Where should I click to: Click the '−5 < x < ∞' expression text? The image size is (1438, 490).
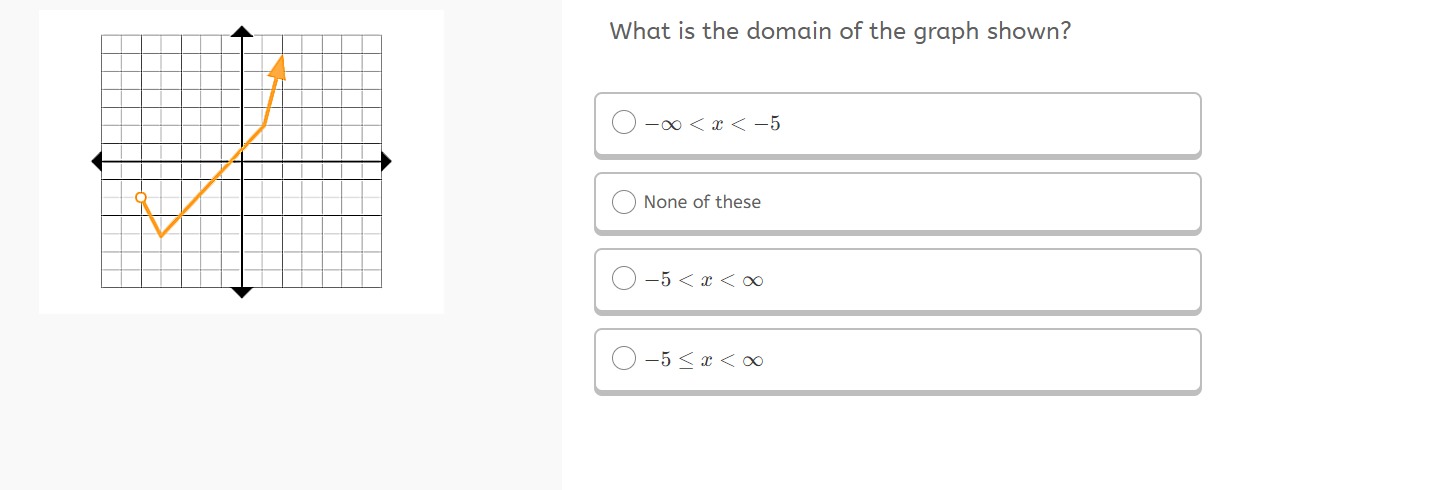tap(704, 280)
